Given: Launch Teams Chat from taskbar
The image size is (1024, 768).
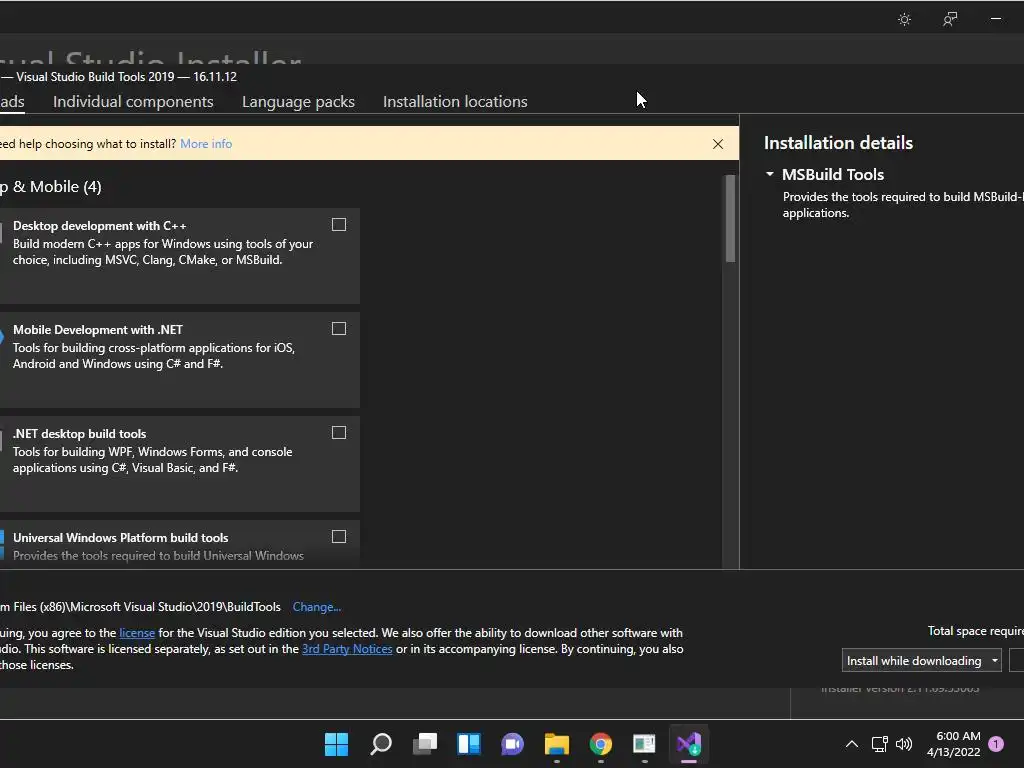Looking at the screenshot, I should (513, 744).
